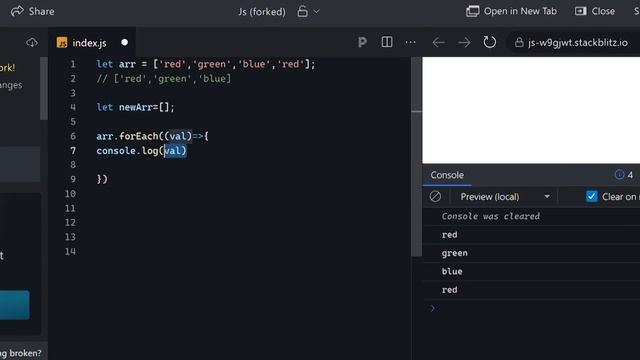Click the console prompt input arrow
This screenshot has height=360, width=640.
click(x=432, y=309)
